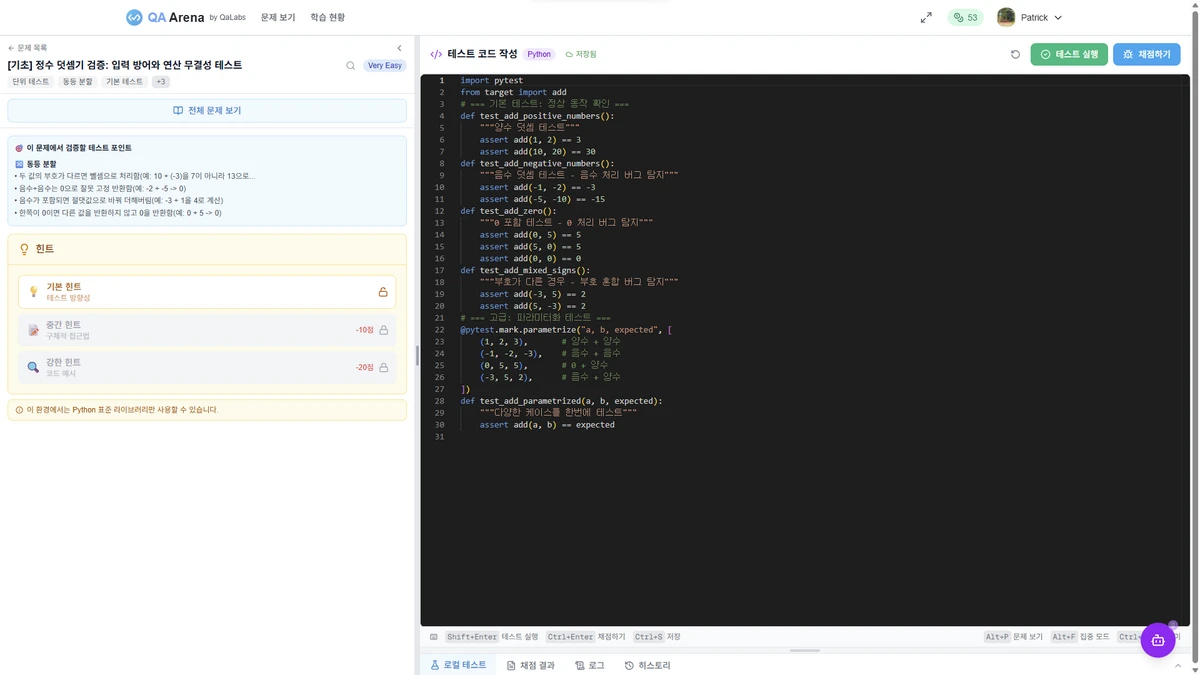Click the search magnifier icon
Viewport: 1200px width, 675px height.
pyautogui.click(x=351, y=66)
